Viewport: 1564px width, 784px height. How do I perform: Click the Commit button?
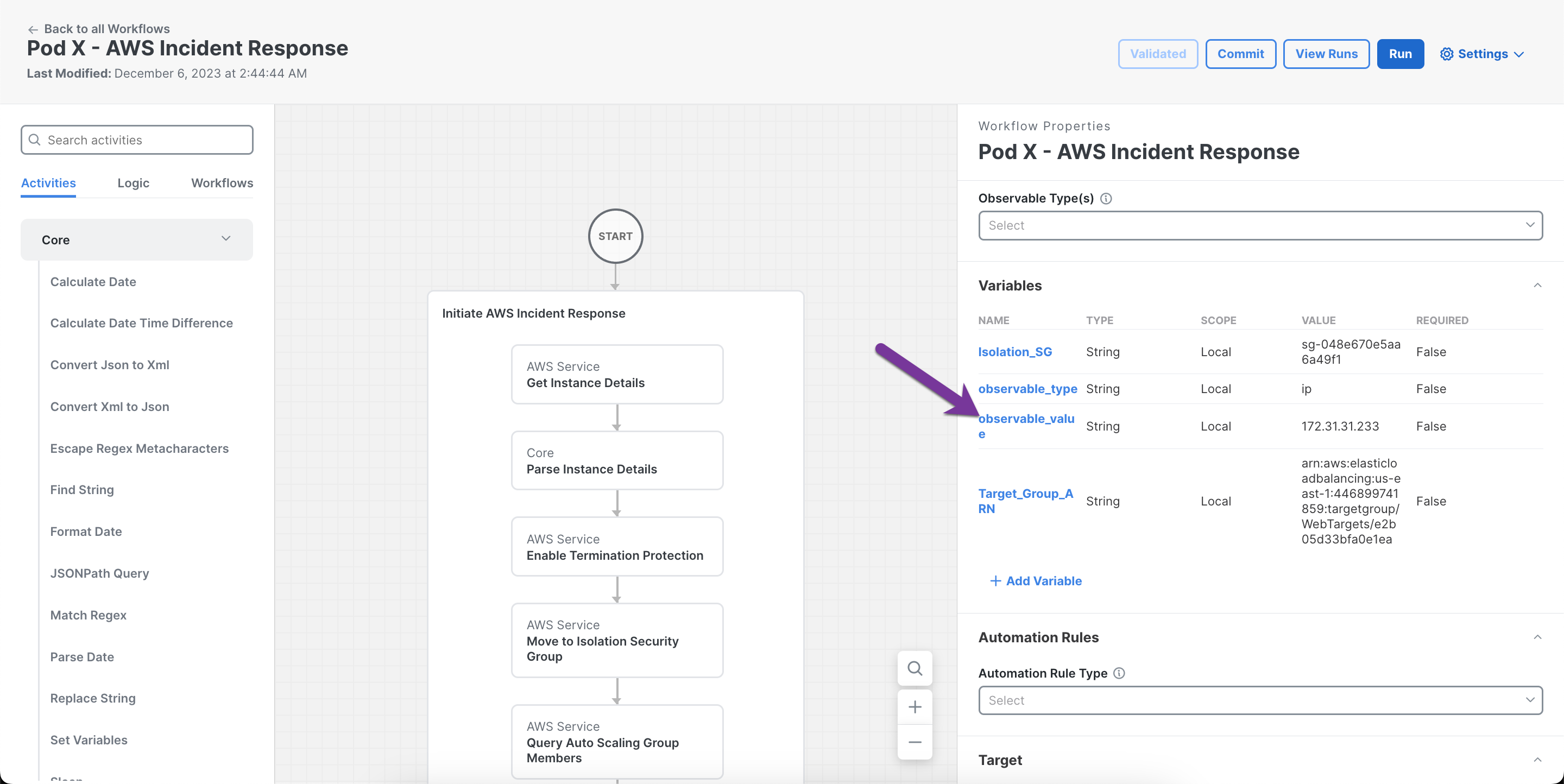(1240, 54)
